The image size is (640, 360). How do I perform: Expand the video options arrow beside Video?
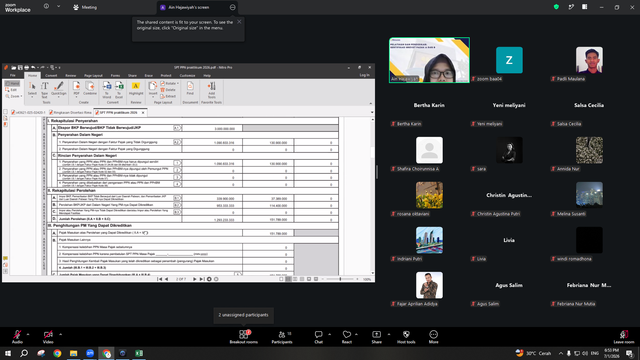pyautogui.click(x=60, y=334)
